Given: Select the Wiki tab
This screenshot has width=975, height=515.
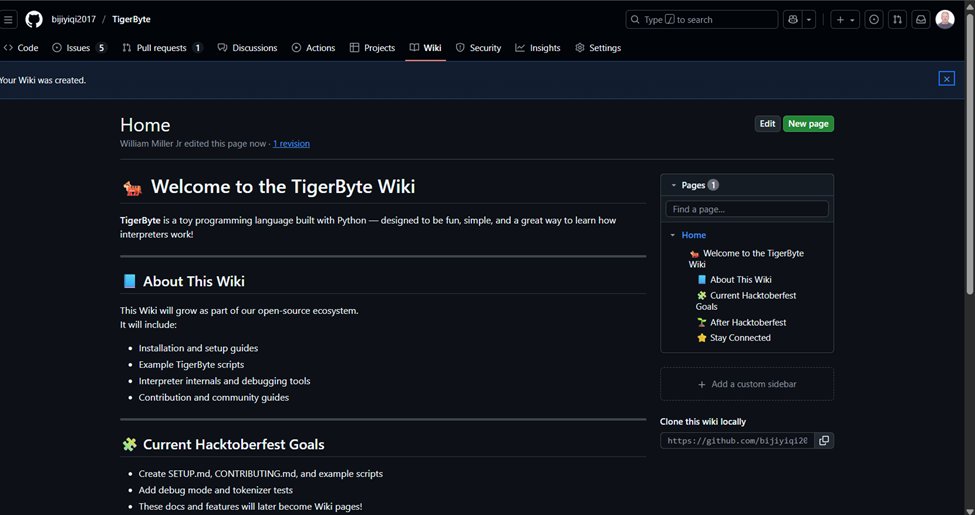Looking at the screenshot, I should coord(426,48).
